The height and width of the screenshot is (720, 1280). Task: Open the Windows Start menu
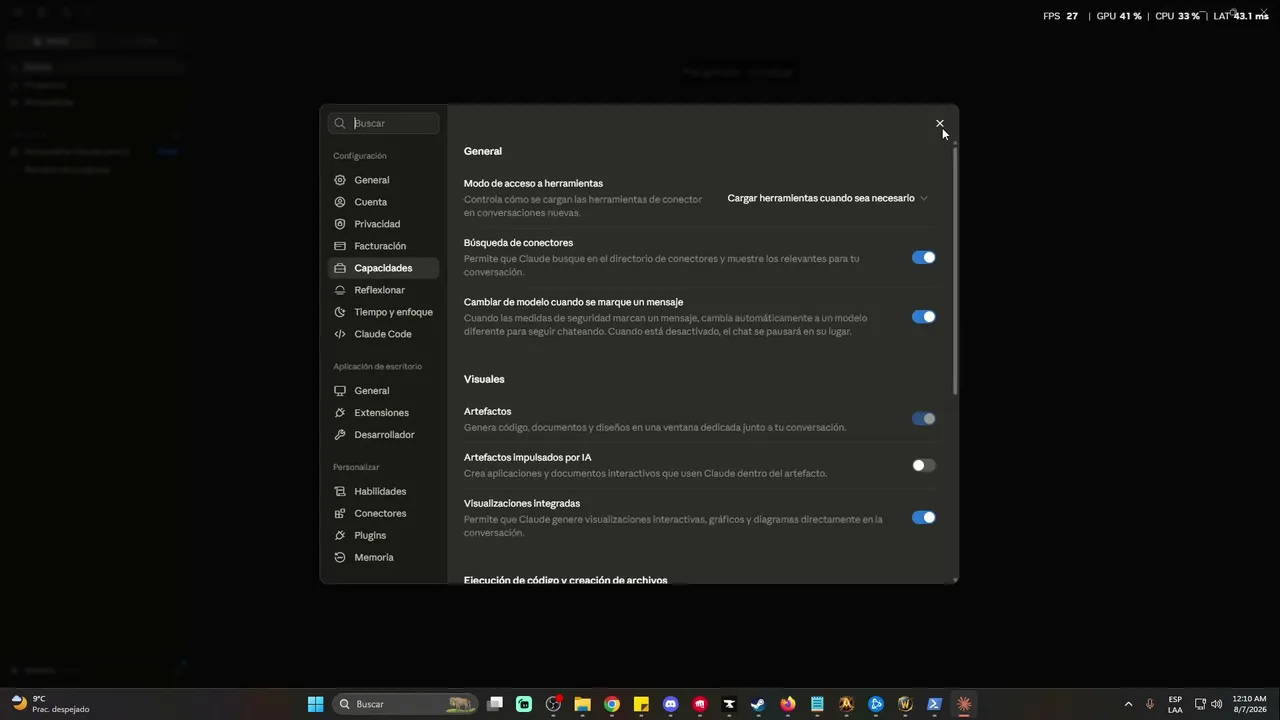[x=315, y=704]
